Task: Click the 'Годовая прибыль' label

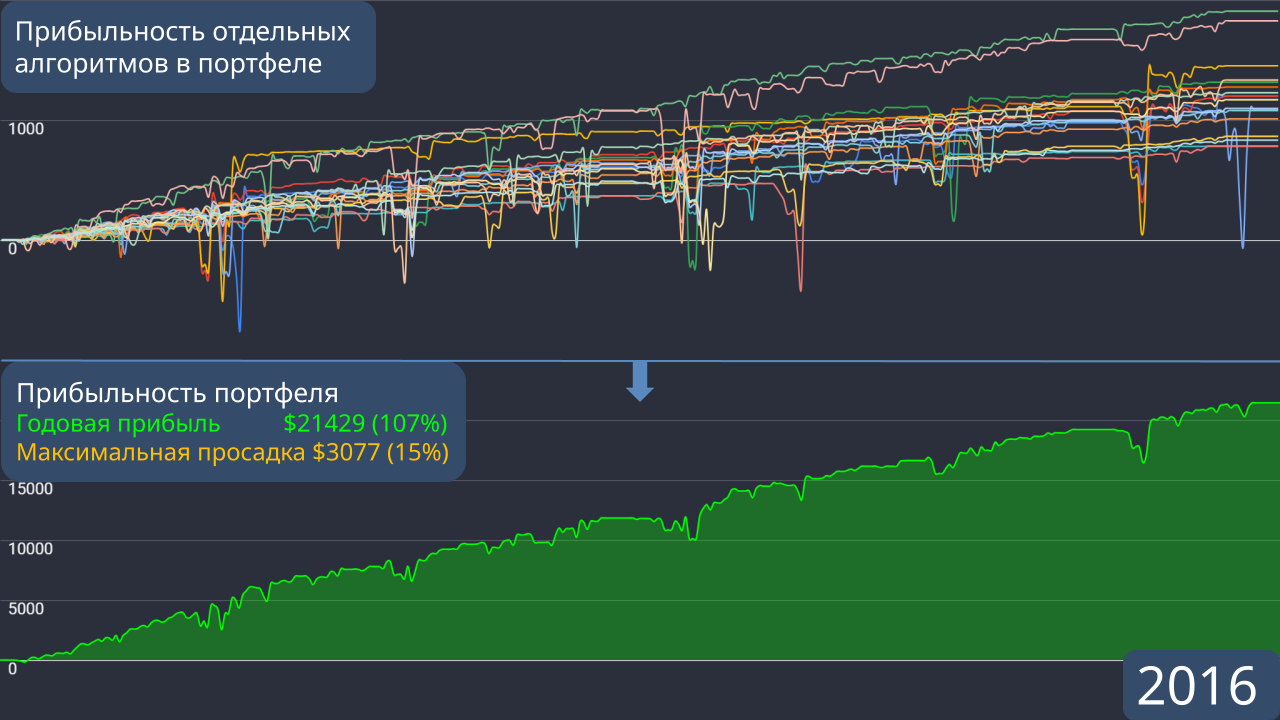Action: click(x=119, y=423)
